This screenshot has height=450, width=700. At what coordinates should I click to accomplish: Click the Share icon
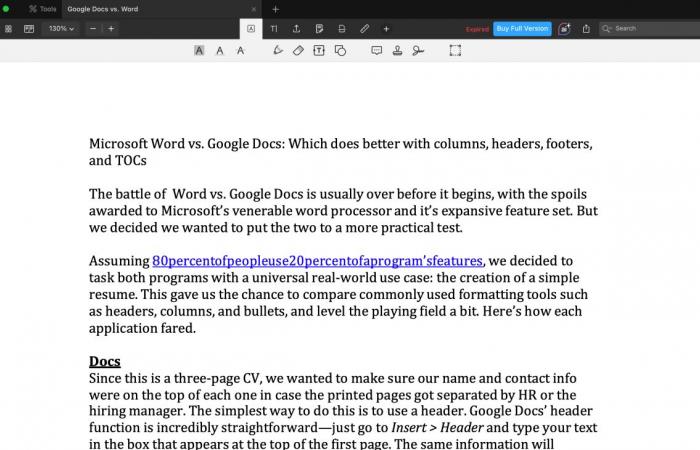point(586,29)
